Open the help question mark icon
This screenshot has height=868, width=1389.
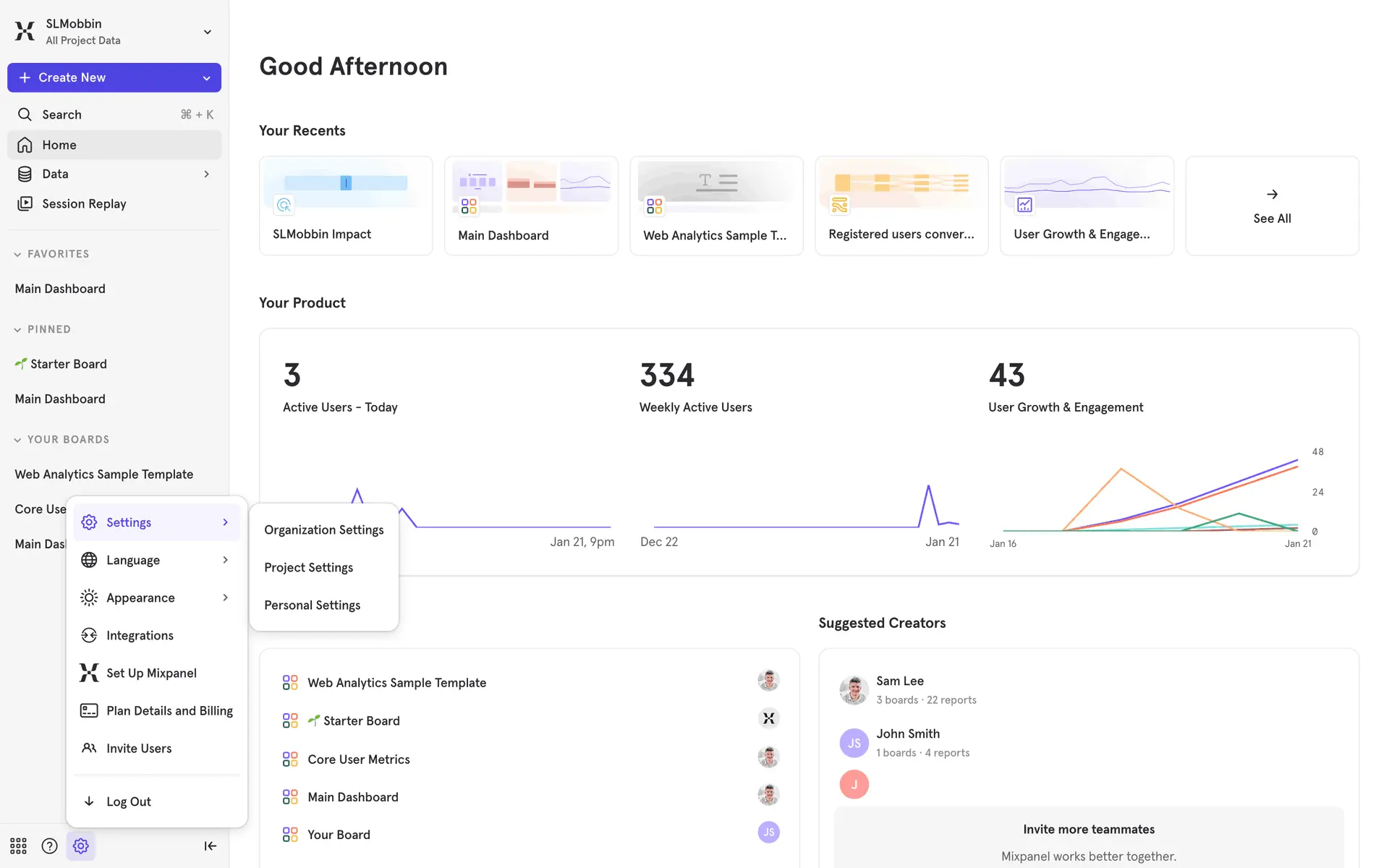tap(49, 846)
